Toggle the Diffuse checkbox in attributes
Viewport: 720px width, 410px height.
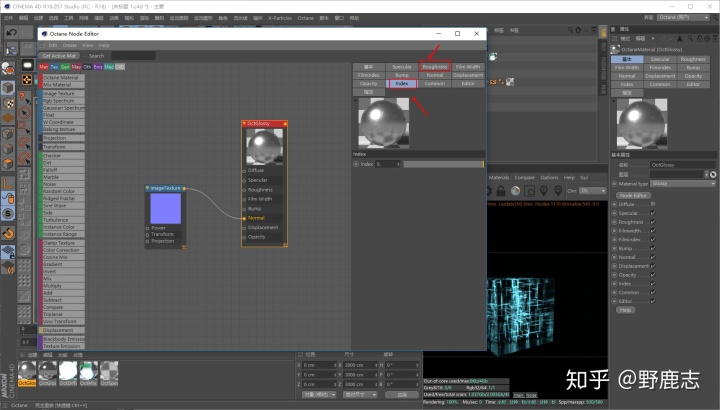[x=653, y=204]
